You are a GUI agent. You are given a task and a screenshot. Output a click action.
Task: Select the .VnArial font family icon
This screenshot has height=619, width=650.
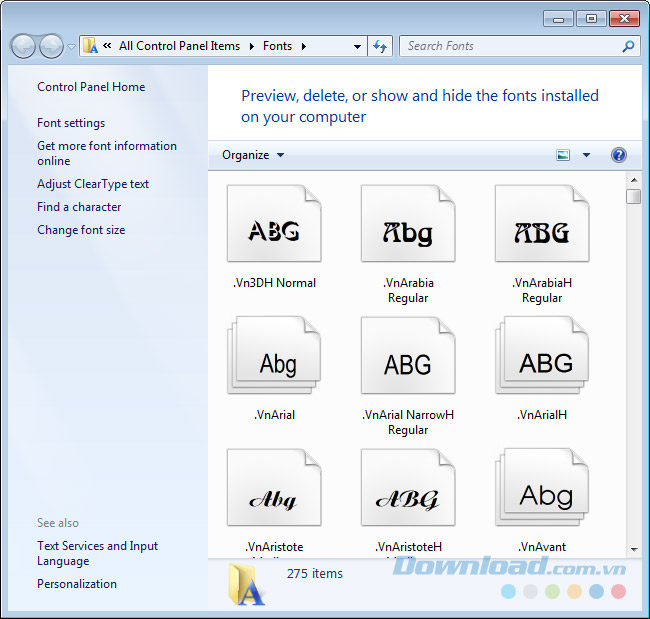coord(274,355)
